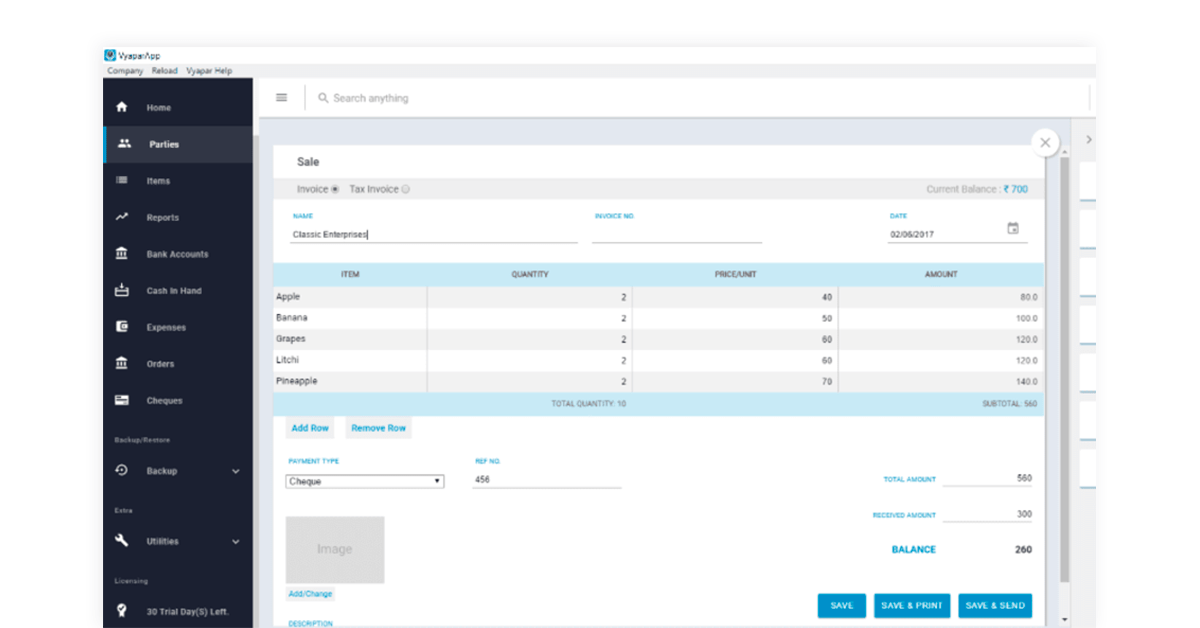The height and width of the screenshot is (628, 1200).
Task: Click the Remove Row button
Action: click(378, 428)
